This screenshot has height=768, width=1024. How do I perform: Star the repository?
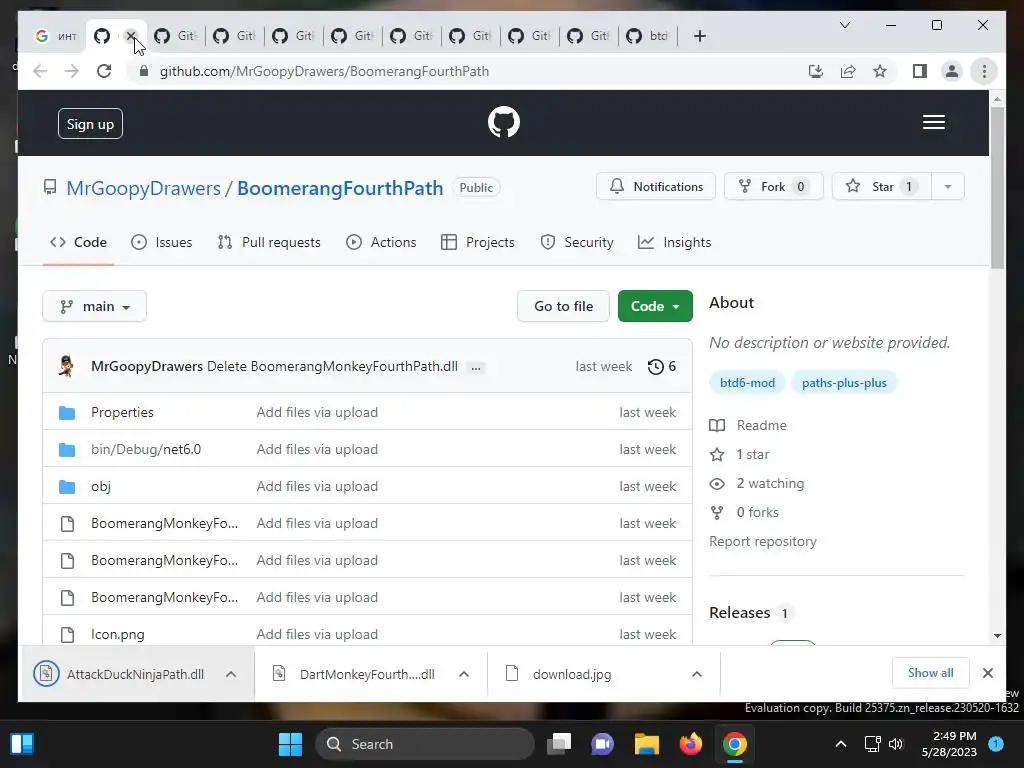pos(882,187)
